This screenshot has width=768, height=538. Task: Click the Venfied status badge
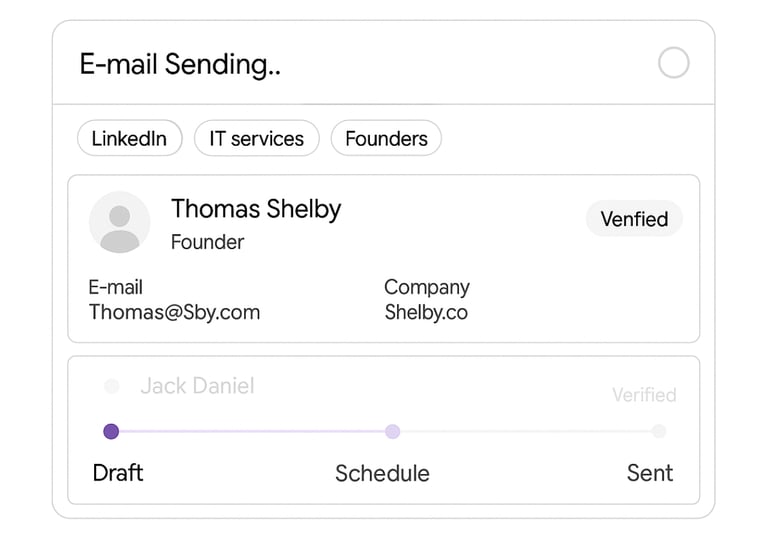point(634,219)
